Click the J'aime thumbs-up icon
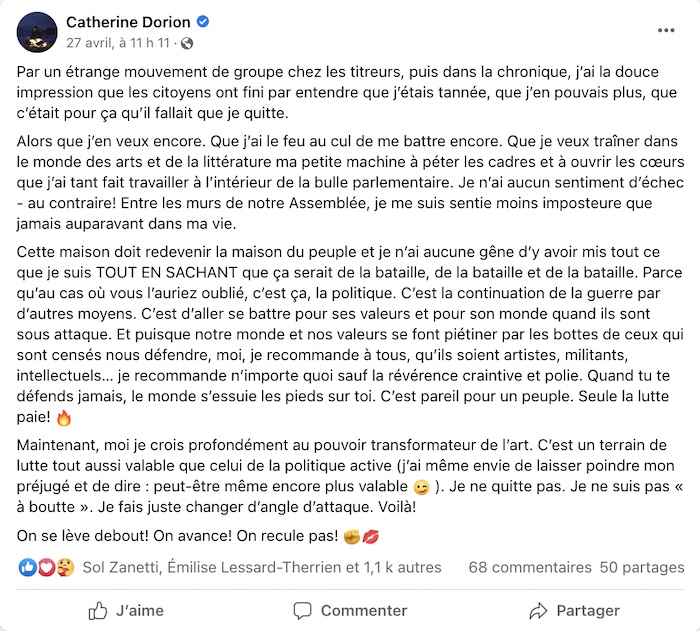Screen dimensions: 700x631 pos(98,610)
